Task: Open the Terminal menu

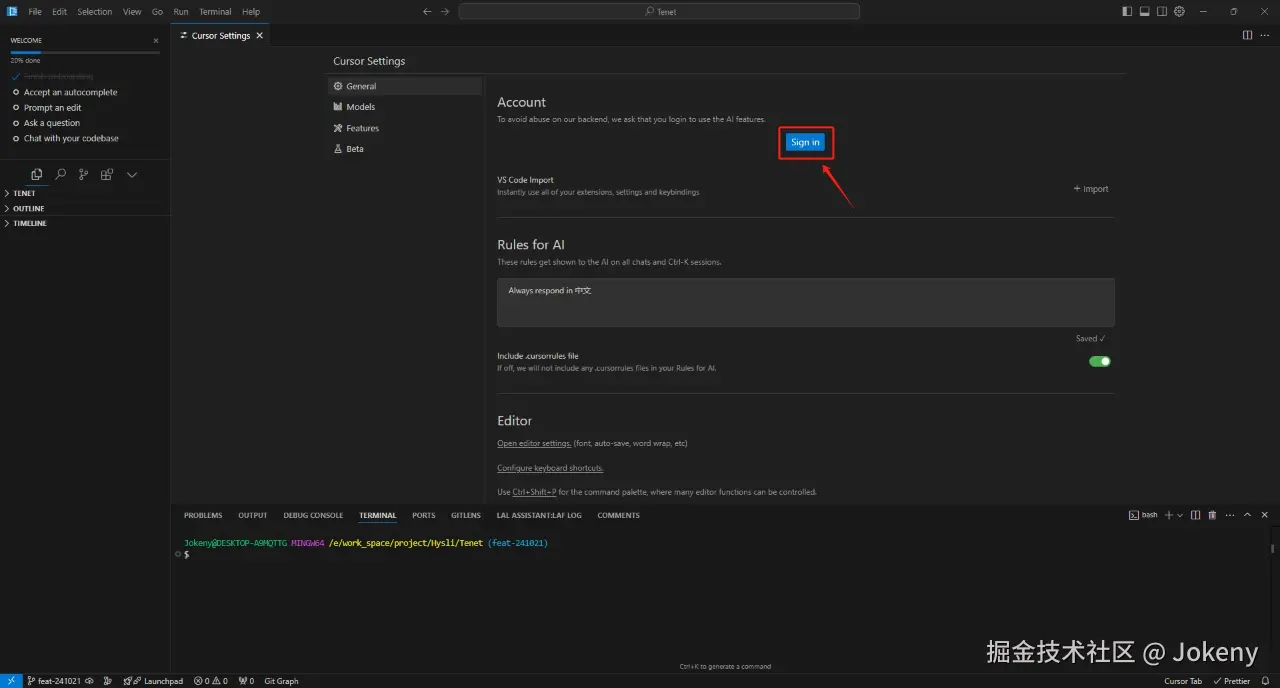Action: point(215,12)
